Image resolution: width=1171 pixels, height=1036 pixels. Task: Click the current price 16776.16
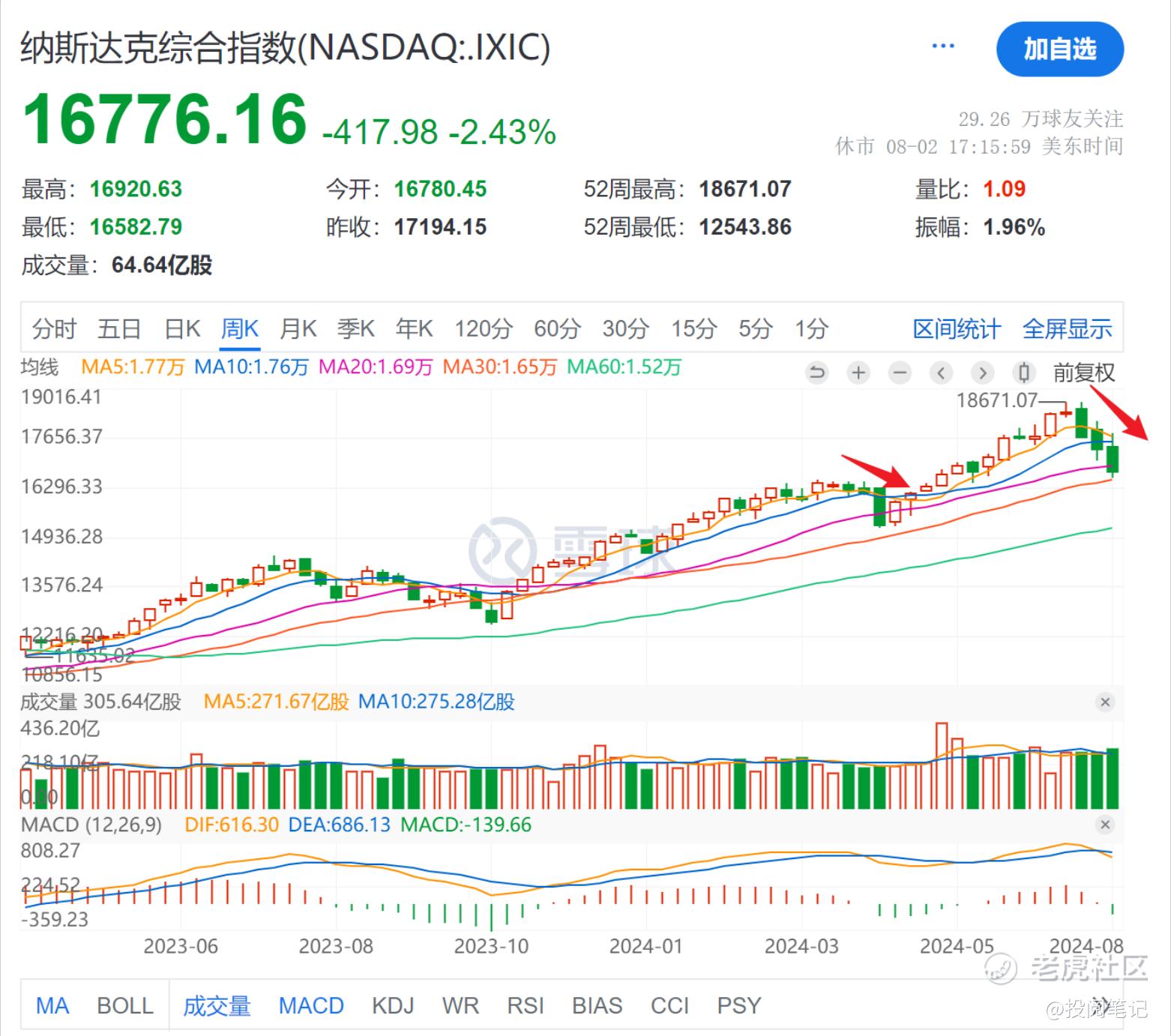click(x=165, y=119)
